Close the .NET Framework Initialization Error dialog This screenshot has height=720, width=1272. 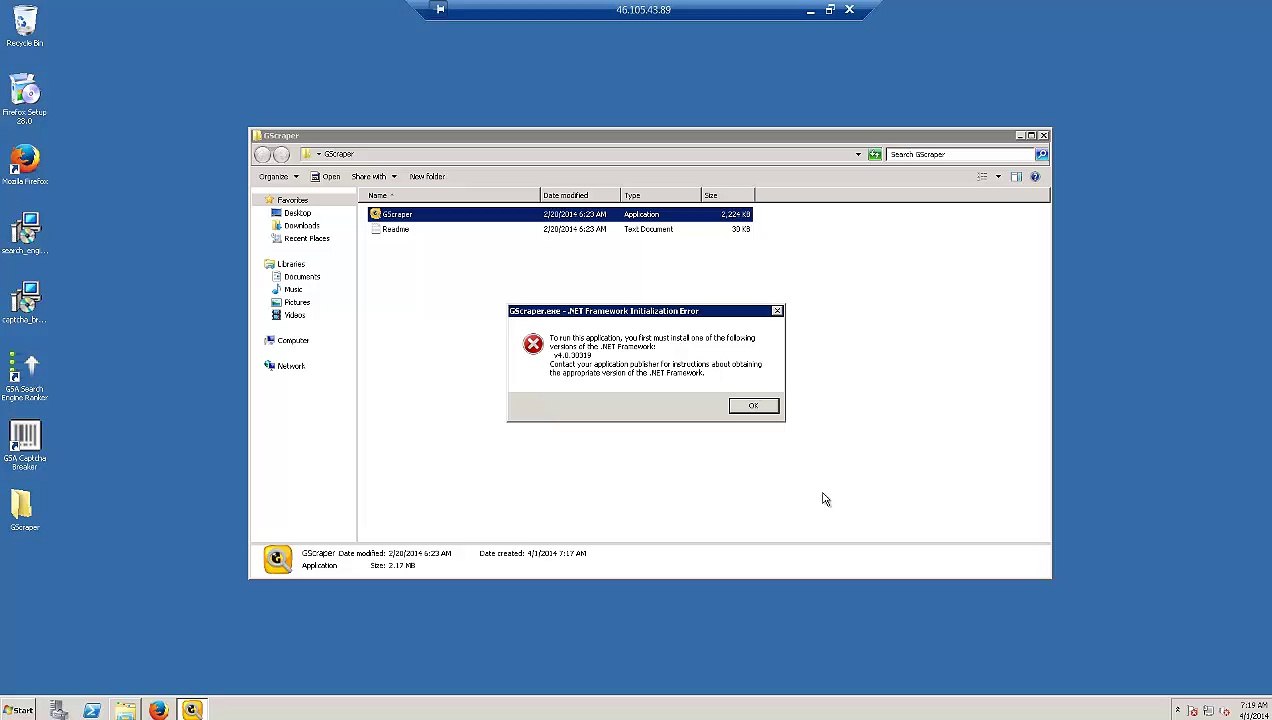(x=777, y=311)
